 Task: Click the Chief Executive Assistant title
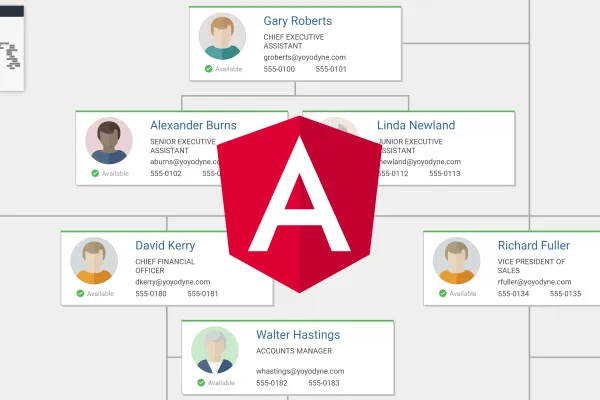(x=293, y=41)
